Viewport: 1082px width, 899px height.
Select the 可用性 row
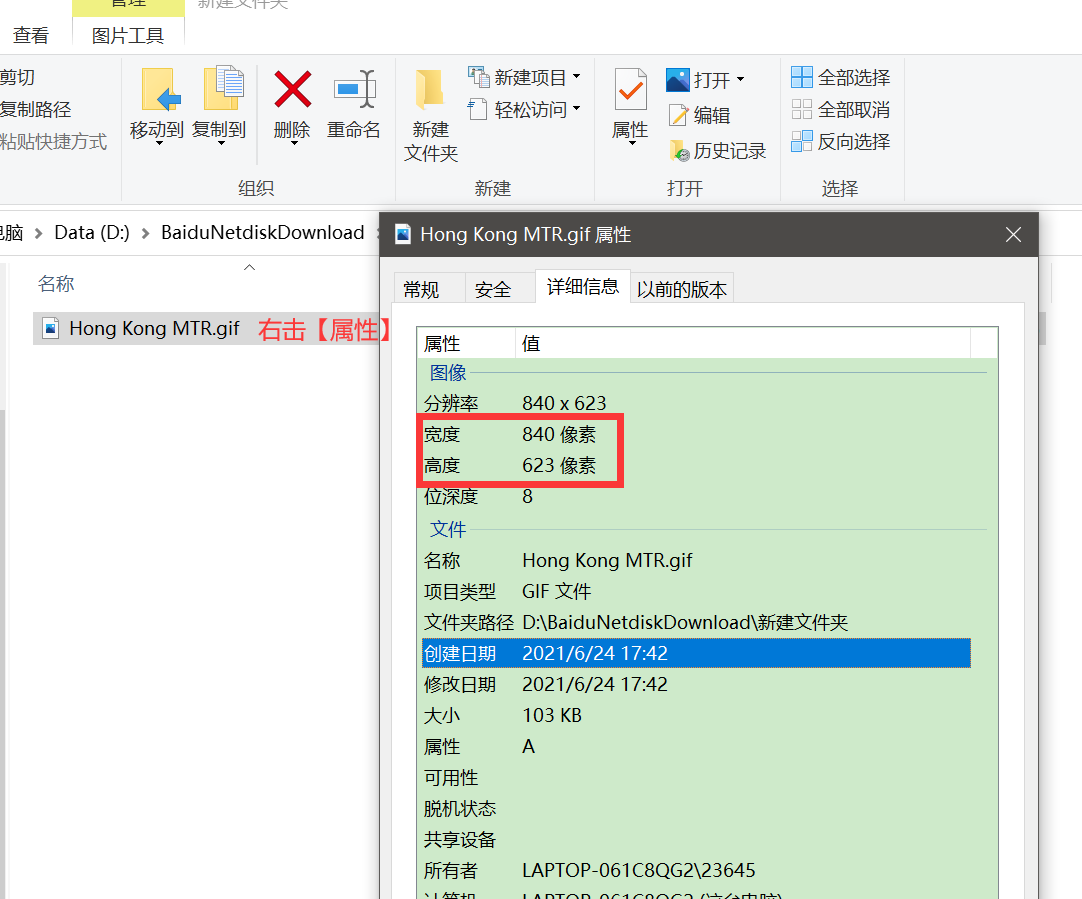(x=696, y=778)
